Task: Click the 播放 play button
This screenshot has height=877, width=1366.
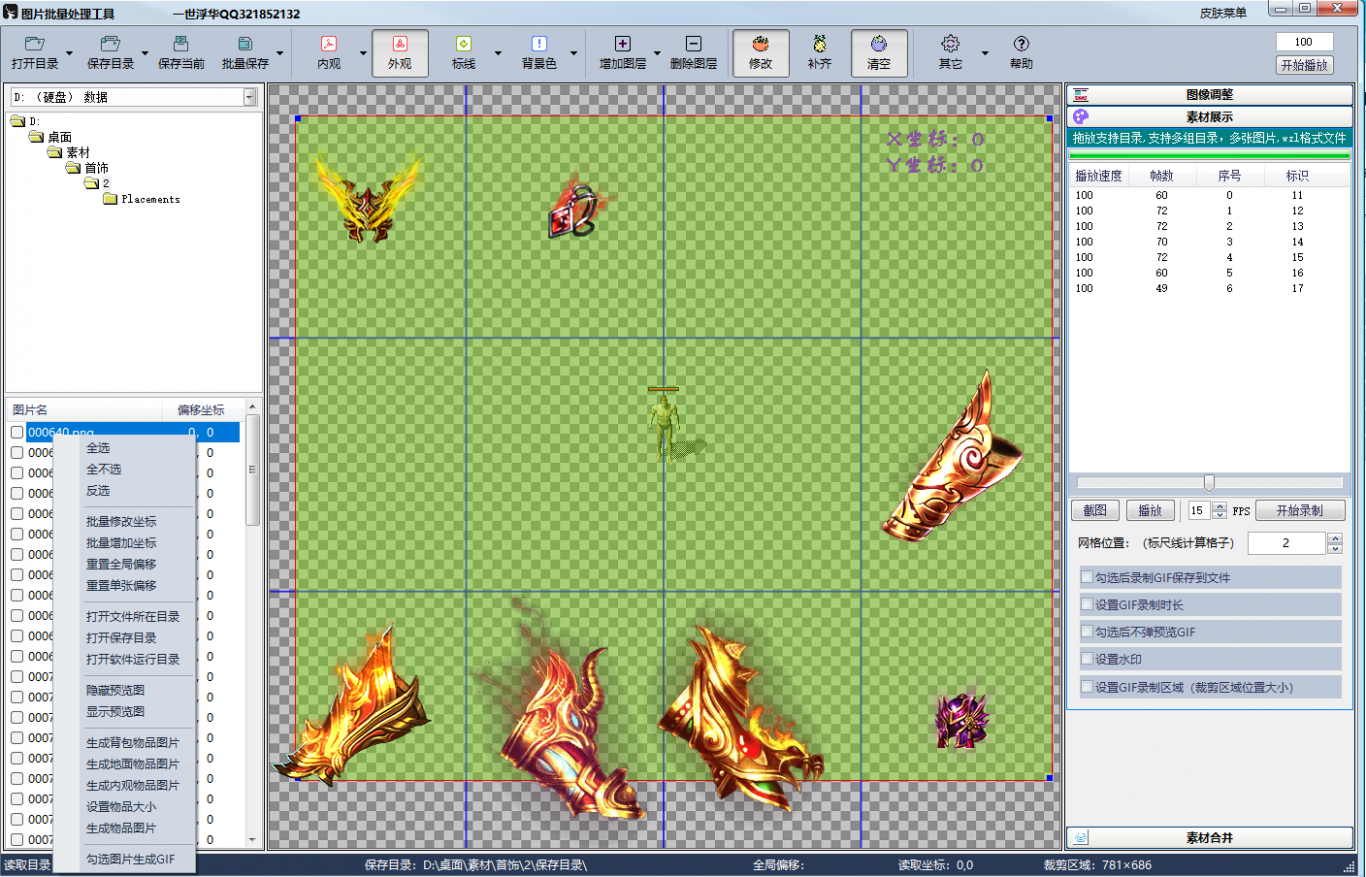Action: pos(1150,510)
